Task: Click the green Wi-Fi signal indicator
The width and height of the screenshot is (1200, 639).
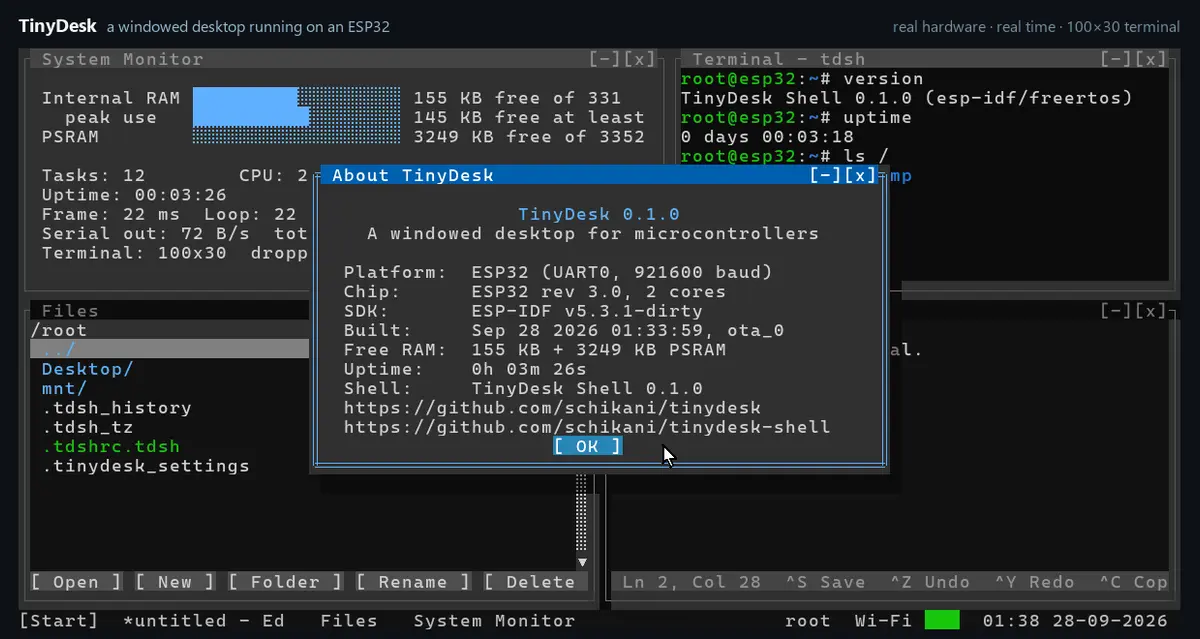Action: [942, 621]
